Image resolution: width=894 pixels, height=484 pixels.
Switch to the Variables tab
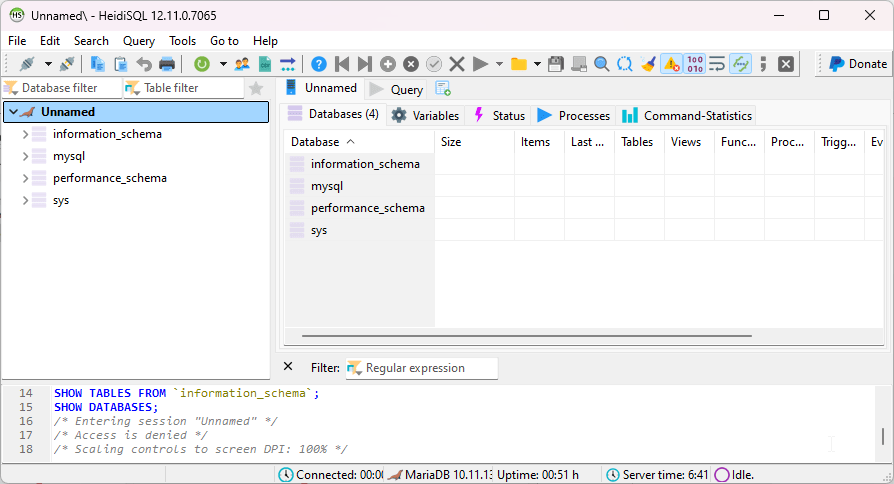click(426, 115)
